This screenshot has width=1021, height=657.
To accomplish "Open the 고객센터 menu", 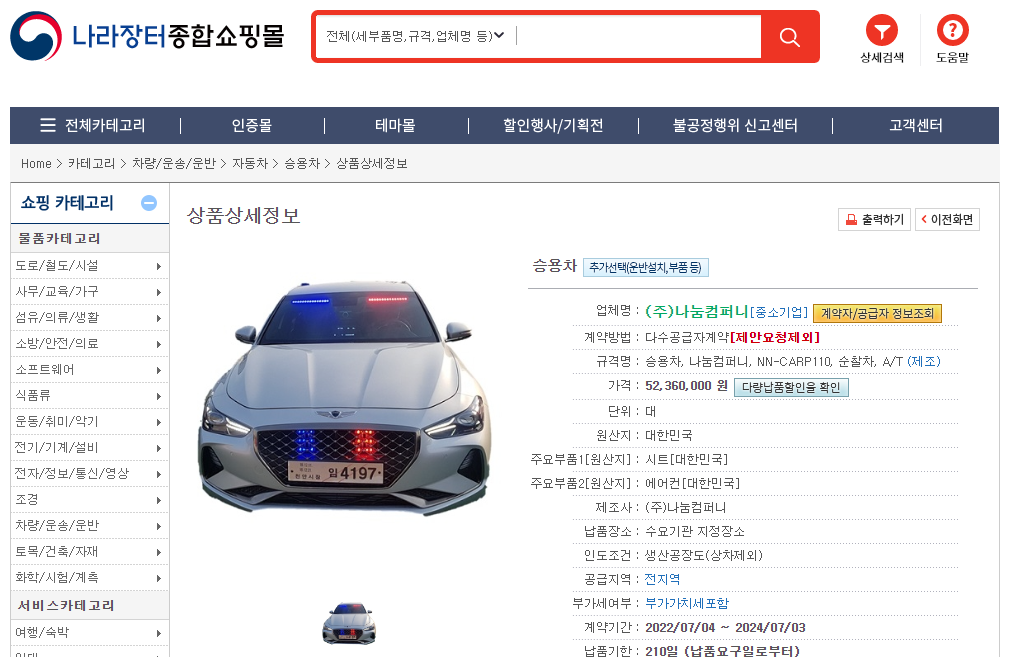I will tap(916, 125).
